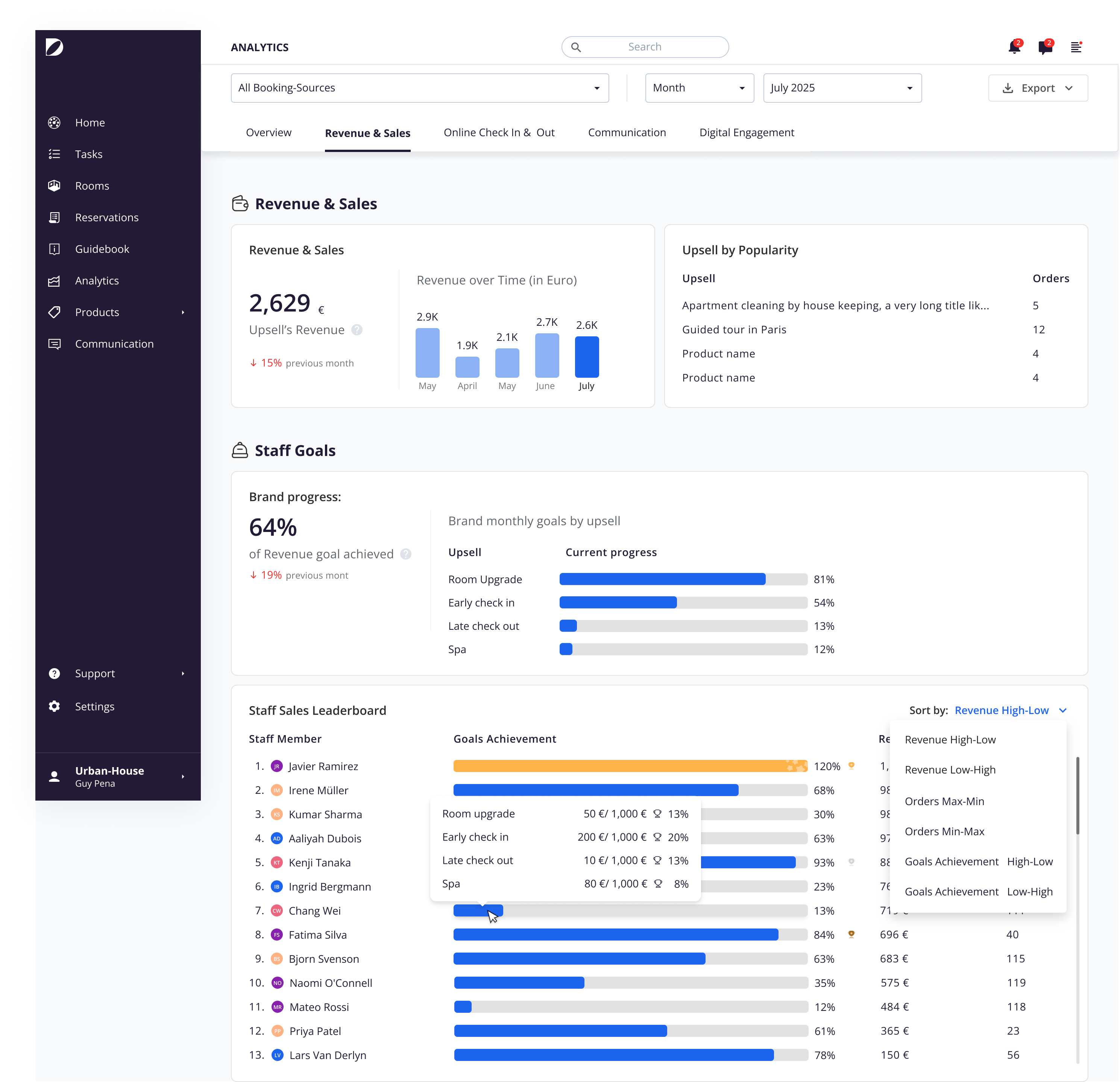Image resolution: width=1120 pixels, height=1082 pixels.
Task: Click the Guidebook icon in sidebar
Action: pos(54,249)
